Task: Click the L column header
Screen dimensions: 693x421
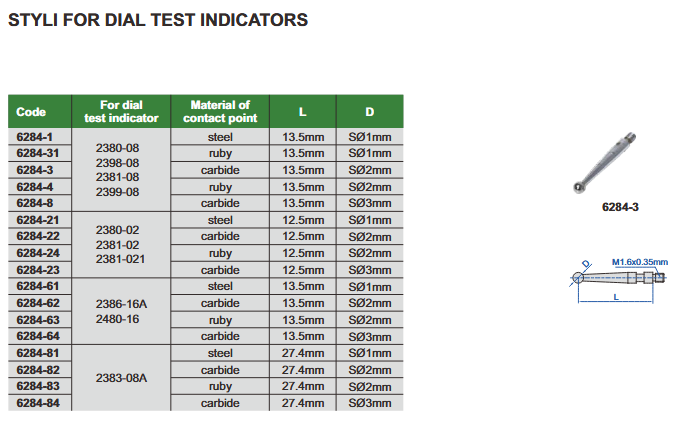Action: coord(303,111)
